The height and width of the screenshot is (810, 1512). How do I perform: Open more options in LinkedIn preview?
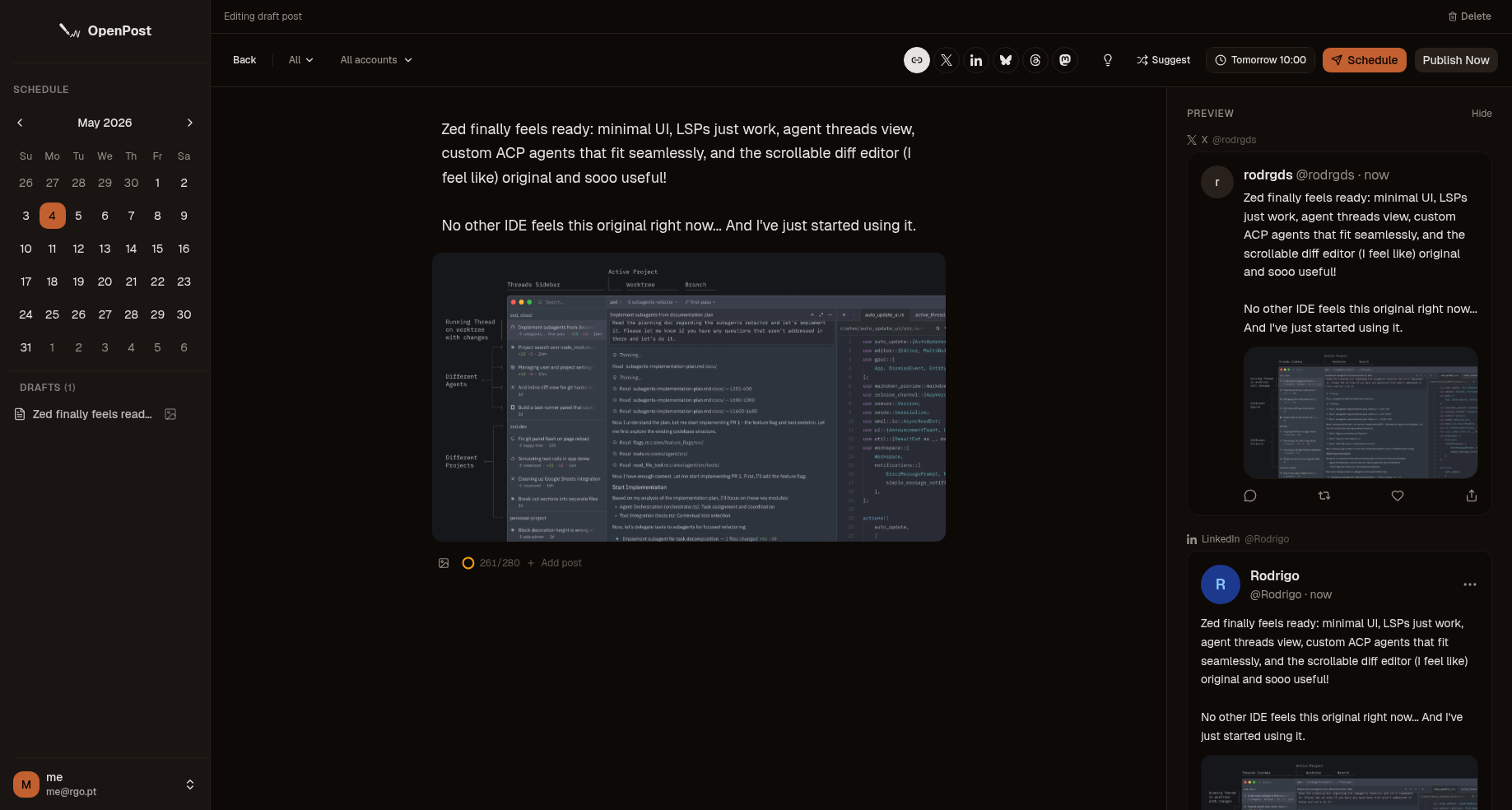[1470, 584]
